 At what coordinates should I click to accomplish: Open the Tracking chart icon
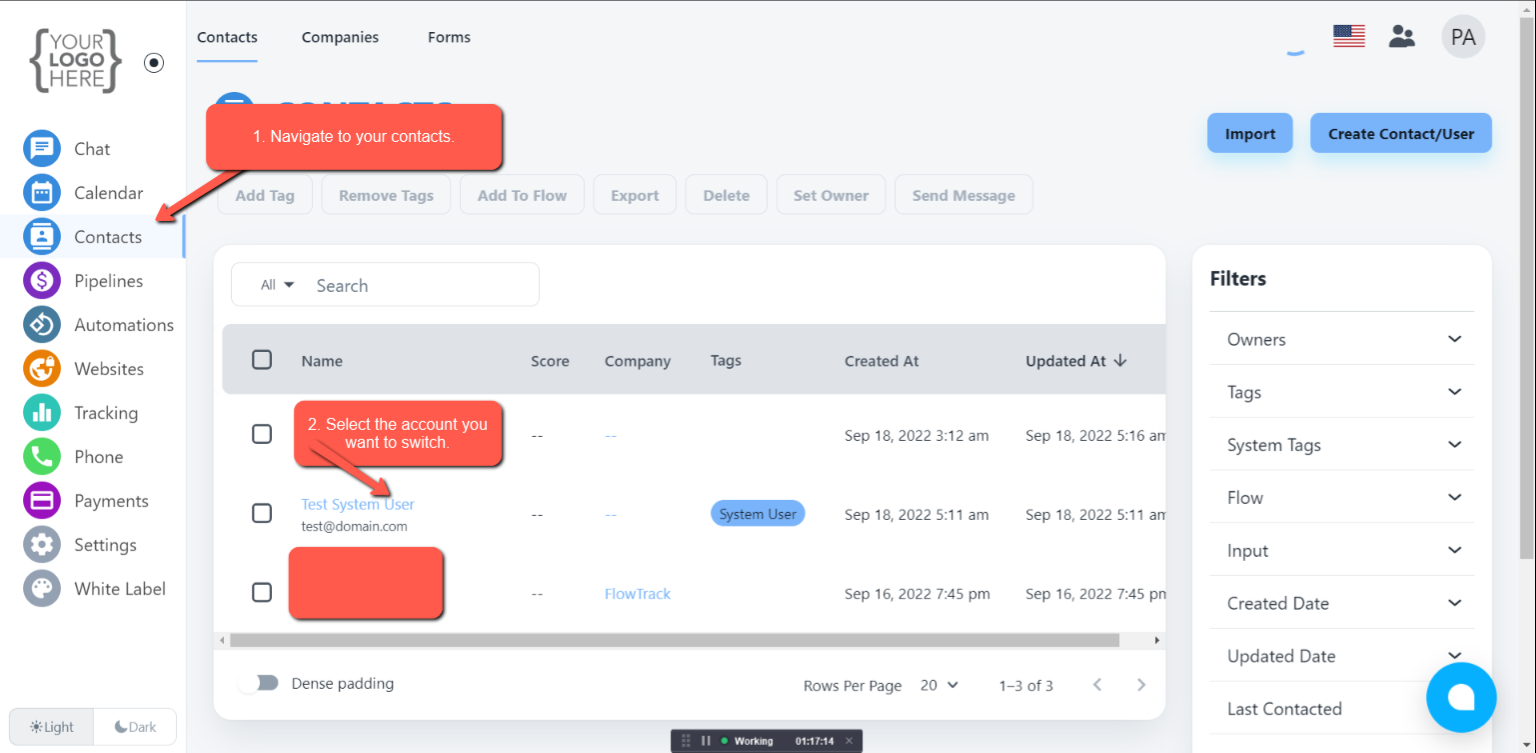click(41, 413)
